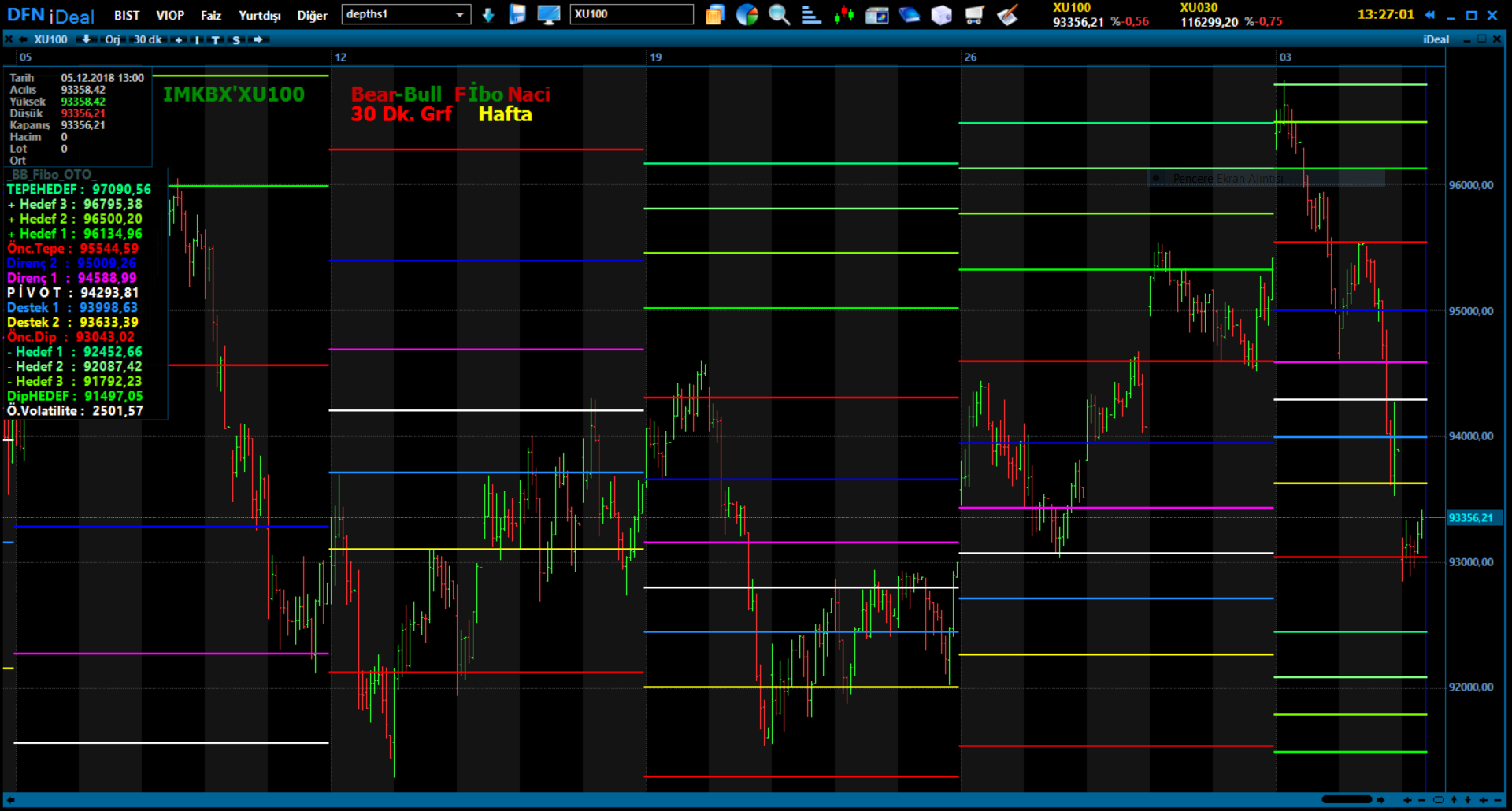This screenshot has height=811, width=1512.
Task: Select the BB_Fibo_OTO indicator label
Action: tap(51, 175)
